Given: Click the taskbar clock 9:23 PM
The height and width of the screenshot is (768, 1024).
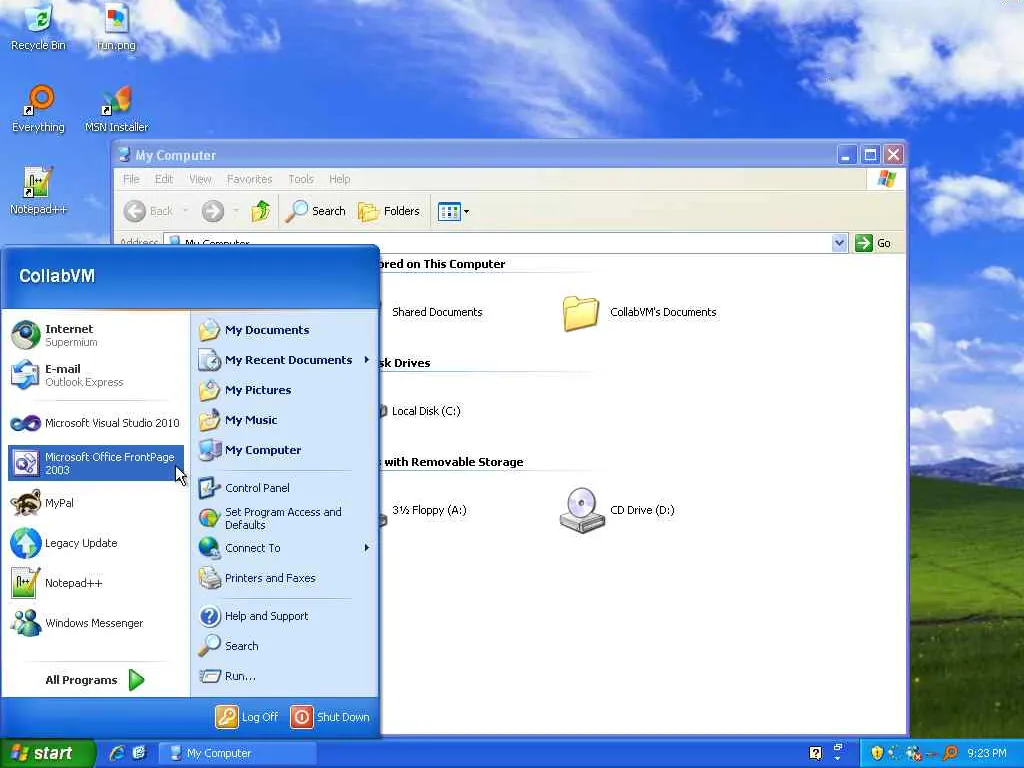Looking at the screenshot, I should 987,753.
